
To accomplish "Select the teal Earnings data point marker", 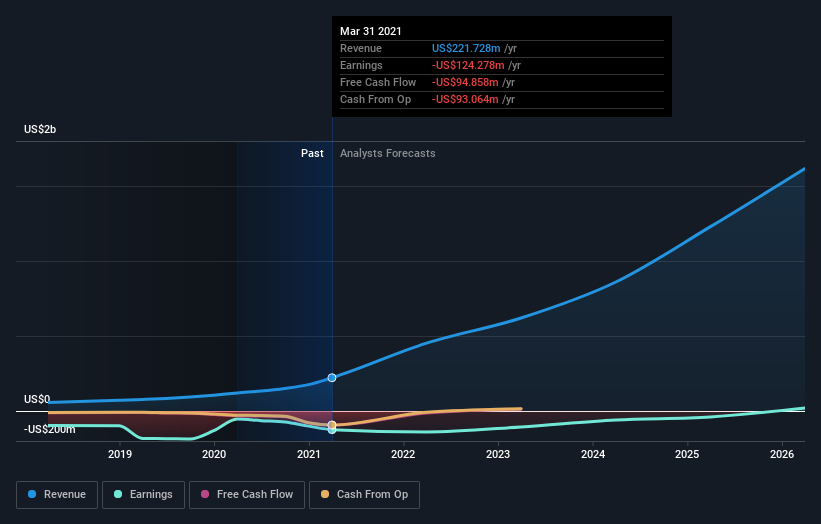I will click(332, 430).
